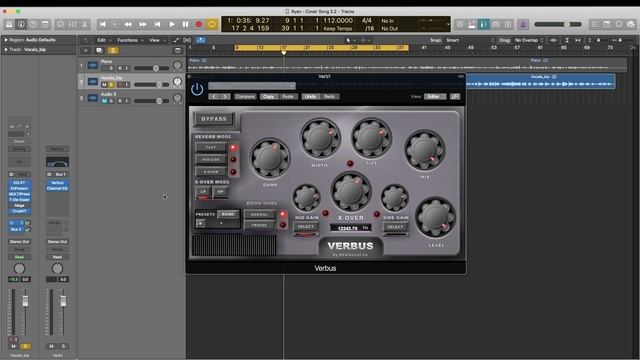
Task: Click the next preset arrow button
Action: pos(225,97)
